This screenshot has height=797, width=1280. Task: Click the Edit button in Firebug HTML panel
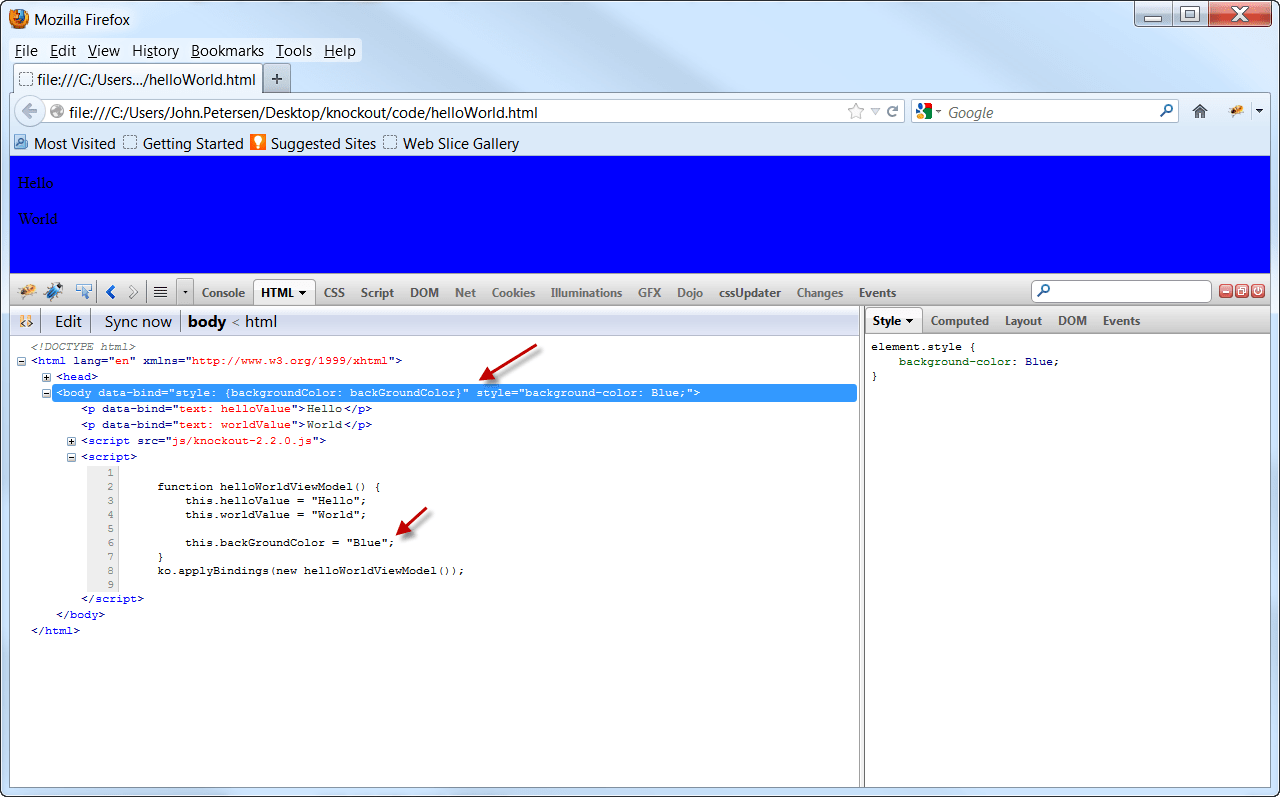[66, 321]
